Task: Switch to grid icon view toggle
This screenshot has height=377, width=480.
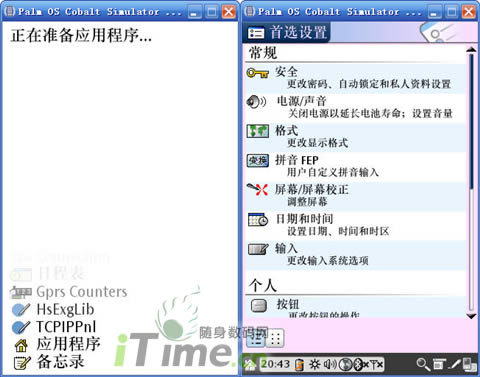Action: [x=275, y=338]
